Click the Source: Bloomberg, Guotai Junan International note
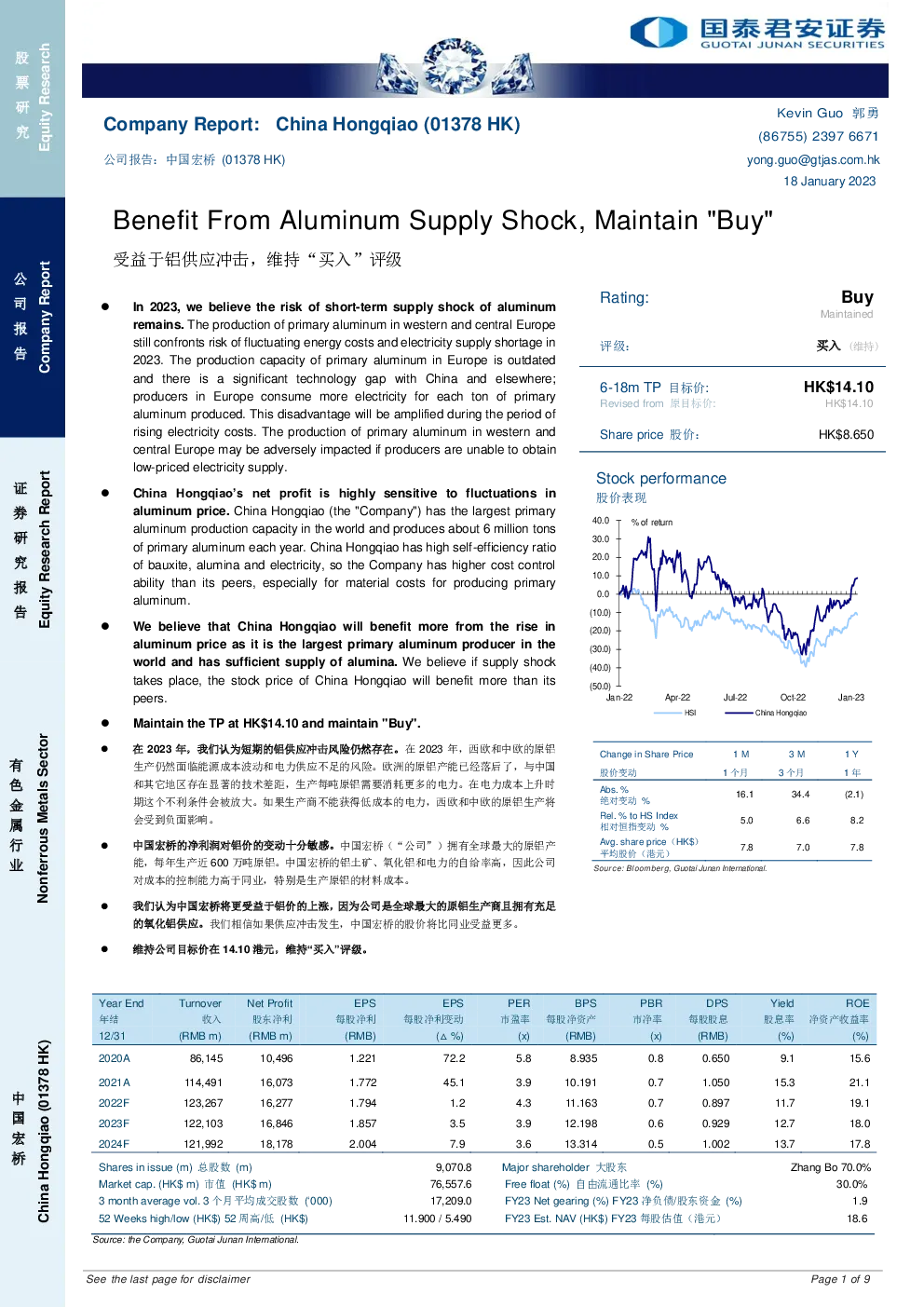924x1307 pixels. pyautogui.click(x=680, y=868)
